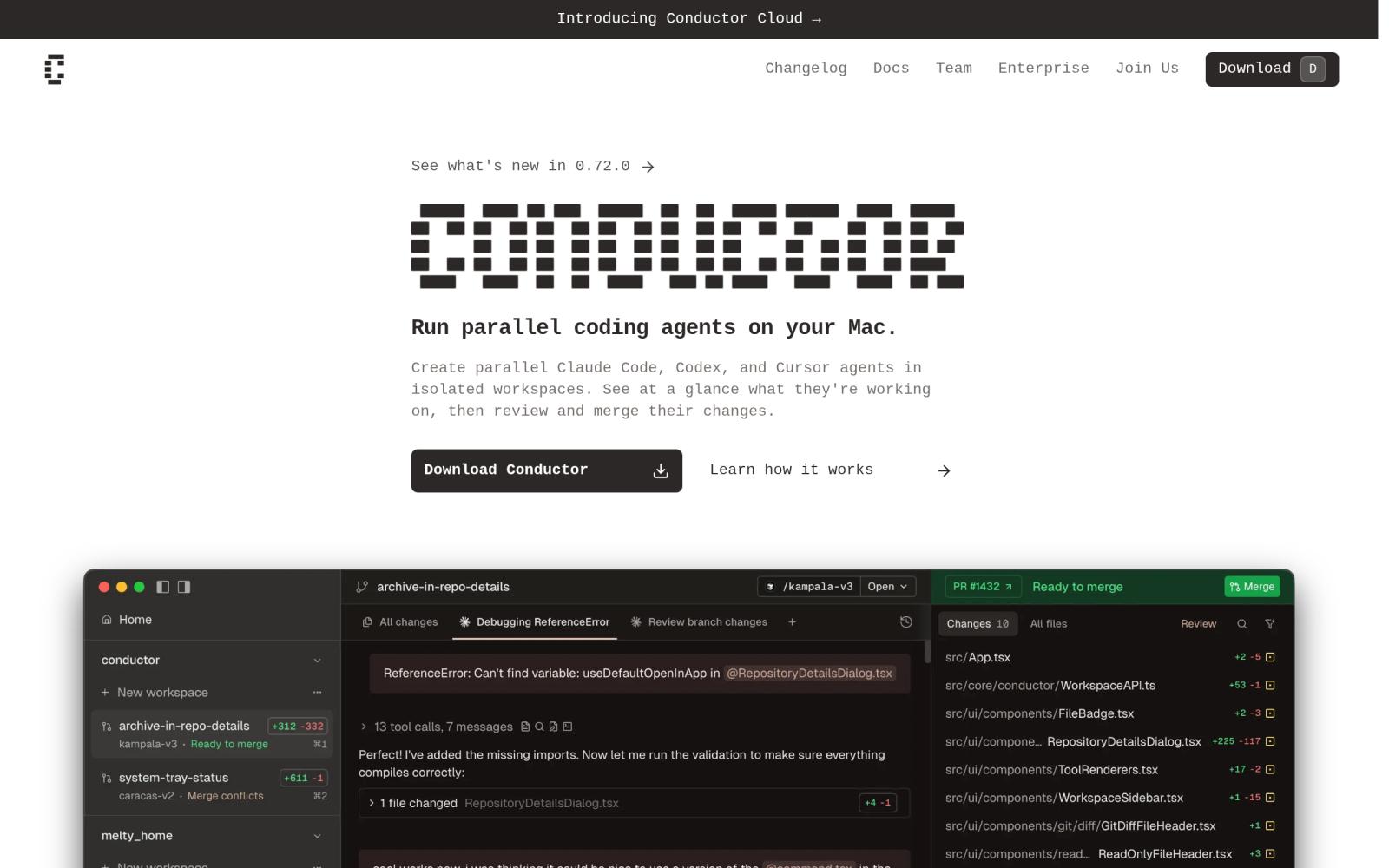
Task: Click the green Merge button
Action: click(1252, 587)
